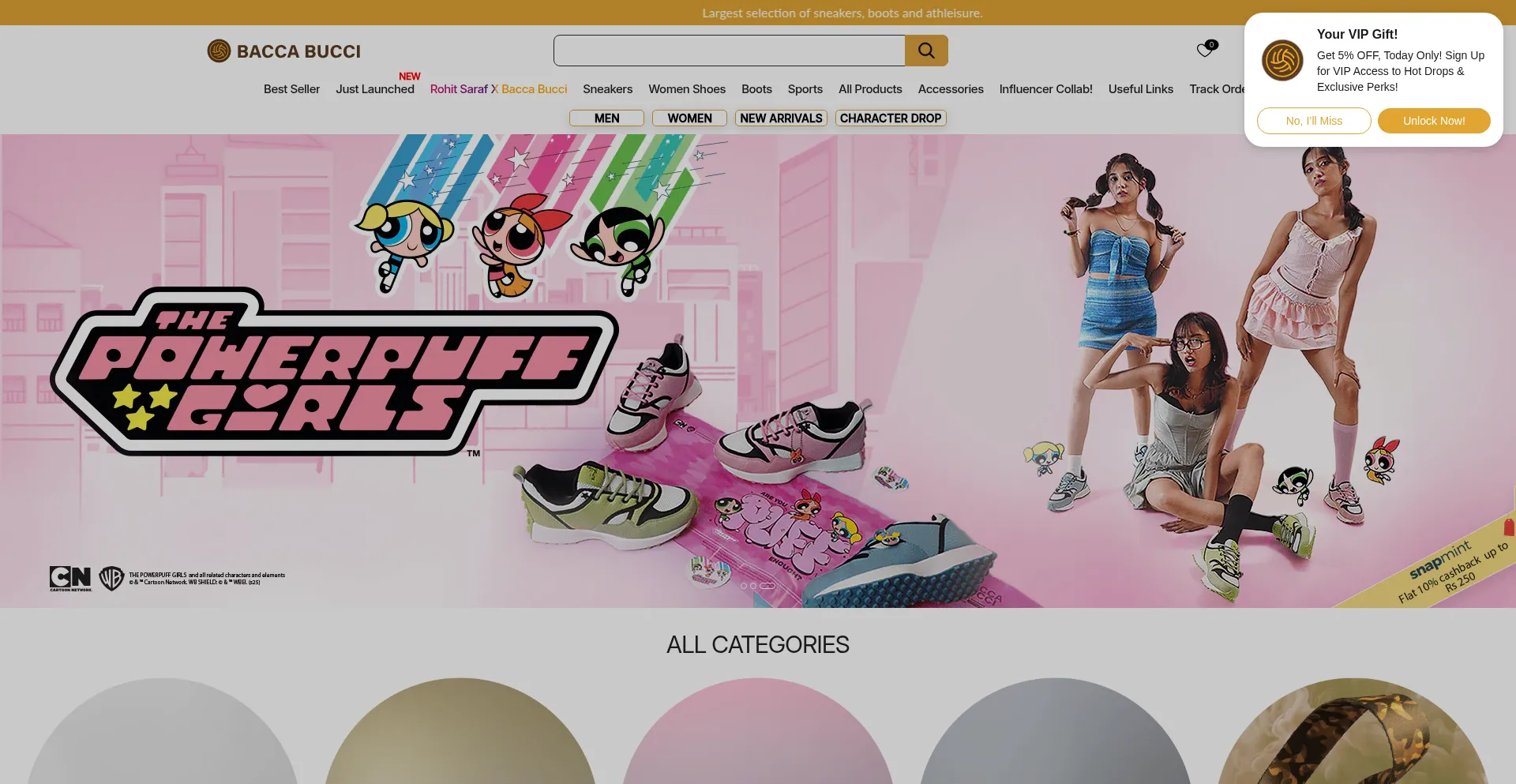Viewport: 1516px width, 784px height.
Task: Expand the Sneakers navigation menu
Action: [x=607, y=89]
